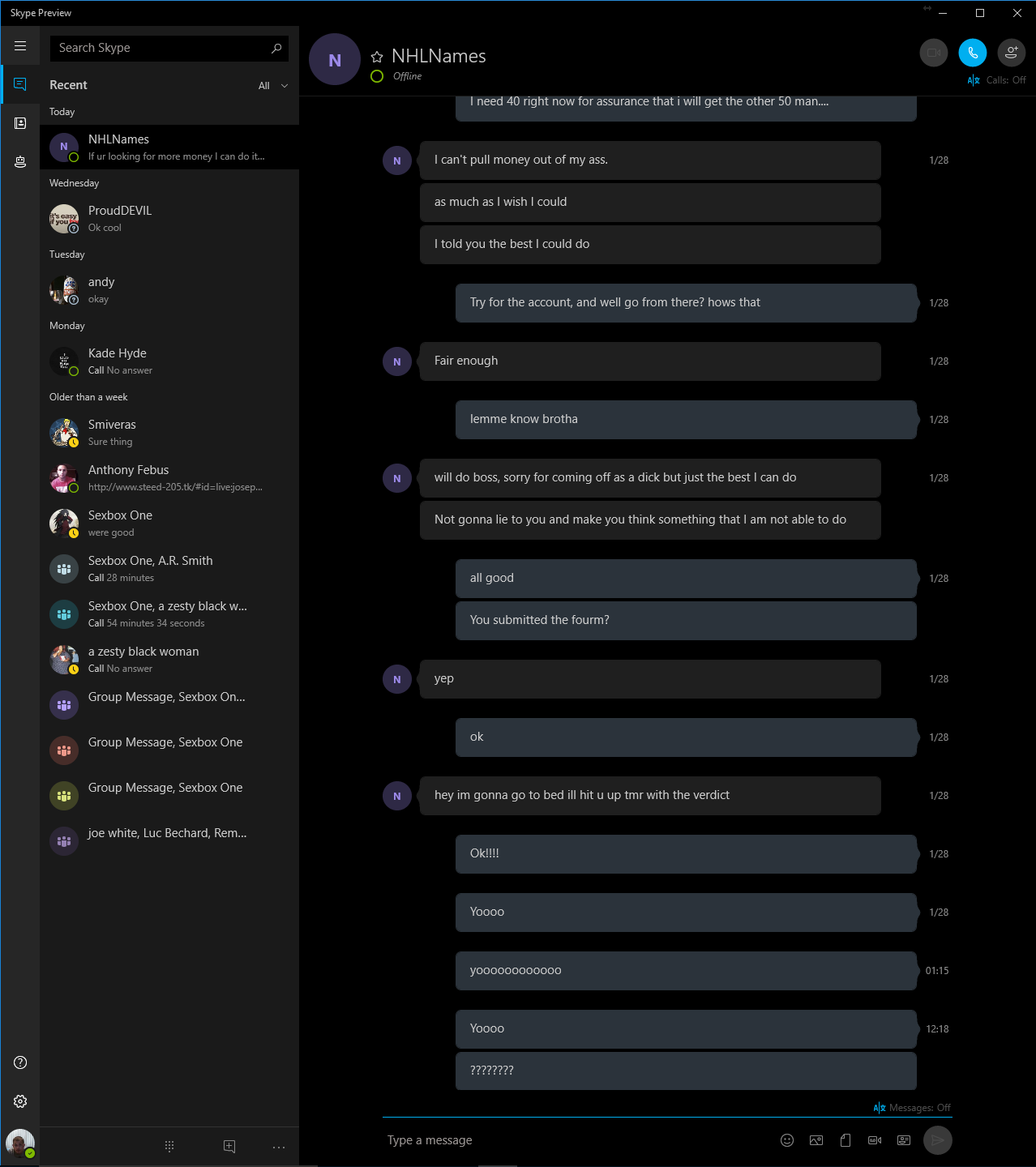Open the Kade Hyde conversation
Screen dimensions: 1036x1167
169,361
